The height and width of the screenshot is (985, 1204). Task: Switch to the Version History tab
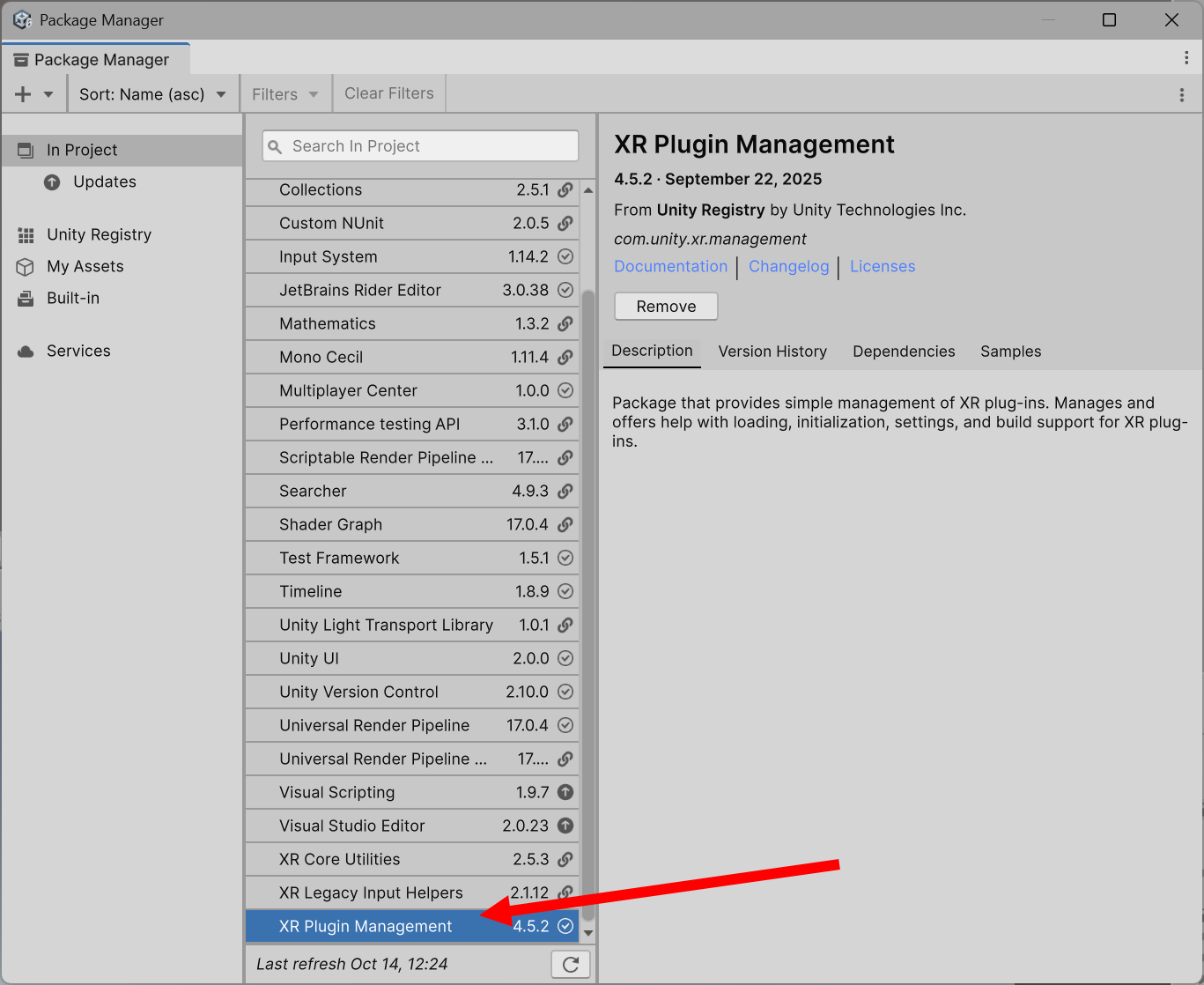772,351
